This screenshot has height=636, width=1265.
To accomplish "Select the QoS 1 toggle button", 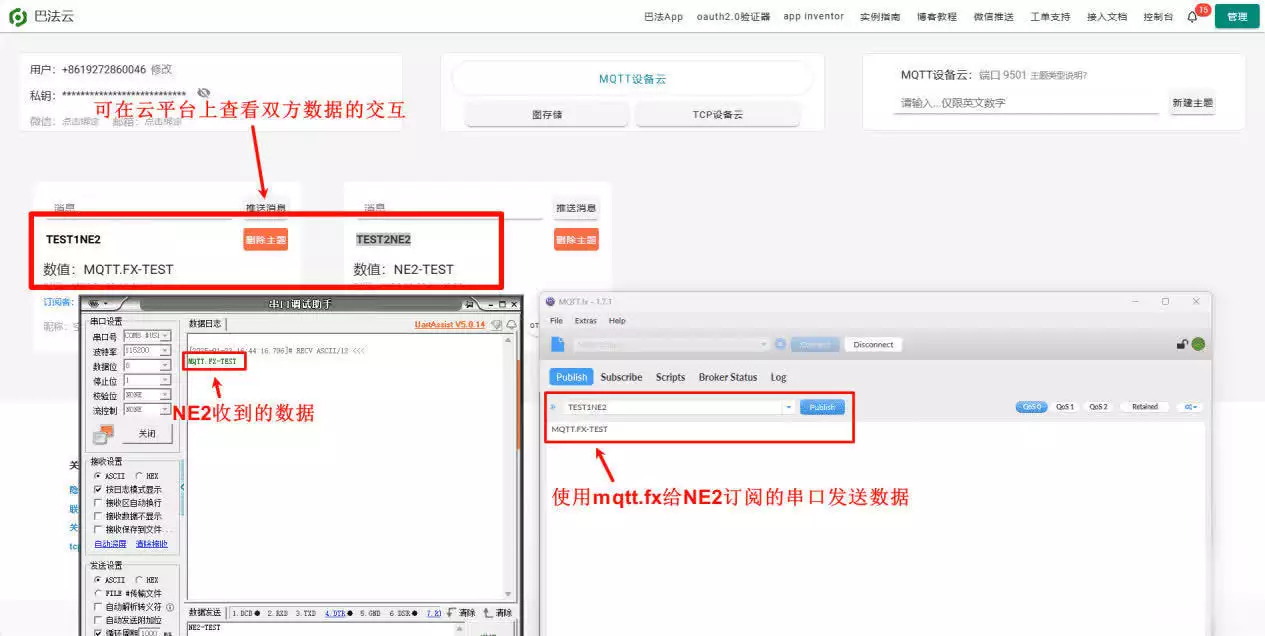I will coord(1065,407).
